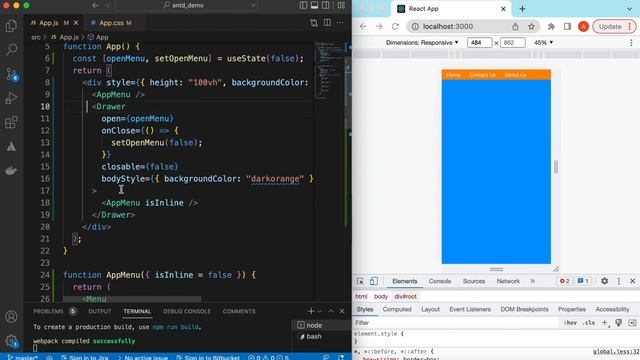Toggle the primary sidebar layout icon
The height and width of the screenshot is (360, 640).
click(303, 5)
